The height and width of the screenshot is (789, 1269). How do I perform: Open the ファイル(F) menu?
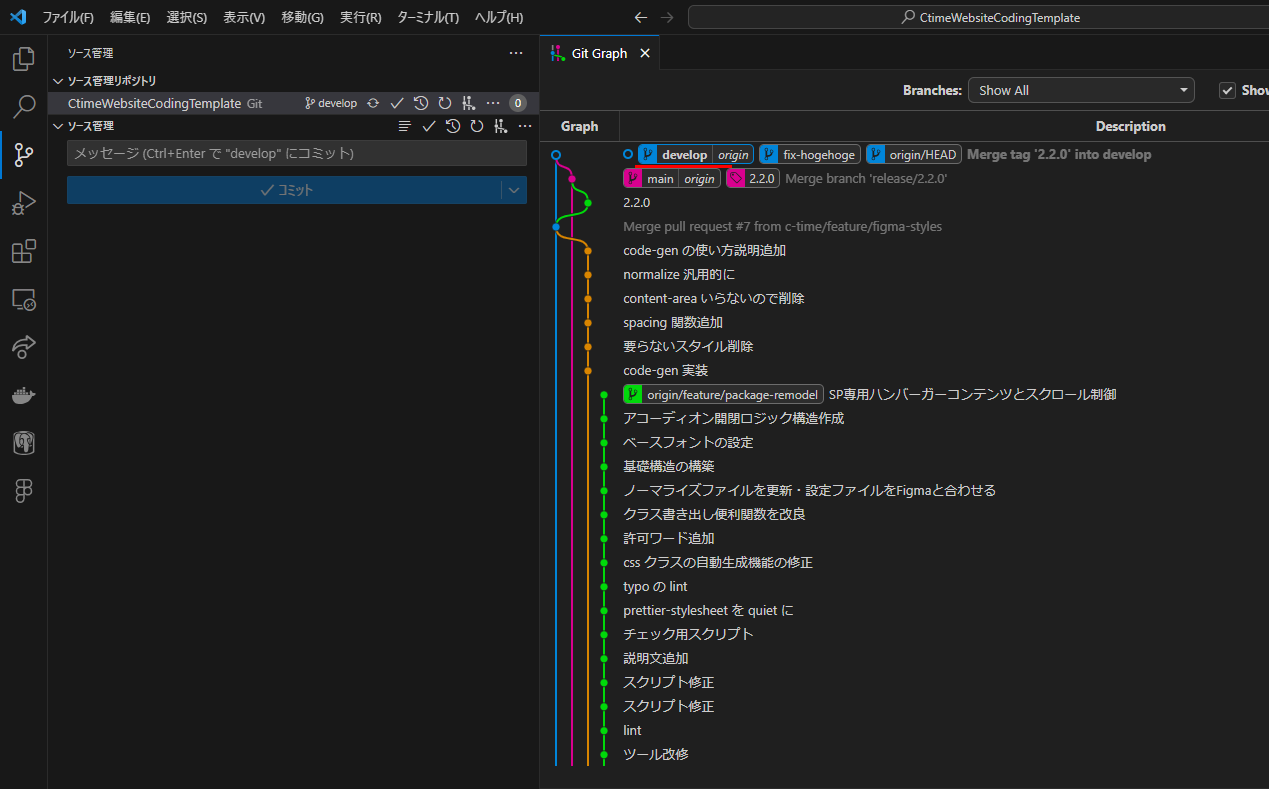click(68, 17)
